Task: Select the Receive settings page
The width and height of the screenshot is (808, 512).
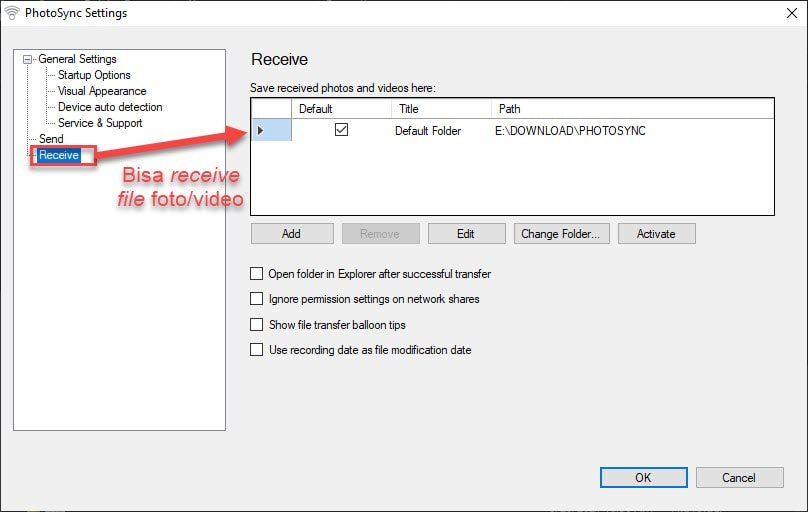Action: [x=59, y=155]
